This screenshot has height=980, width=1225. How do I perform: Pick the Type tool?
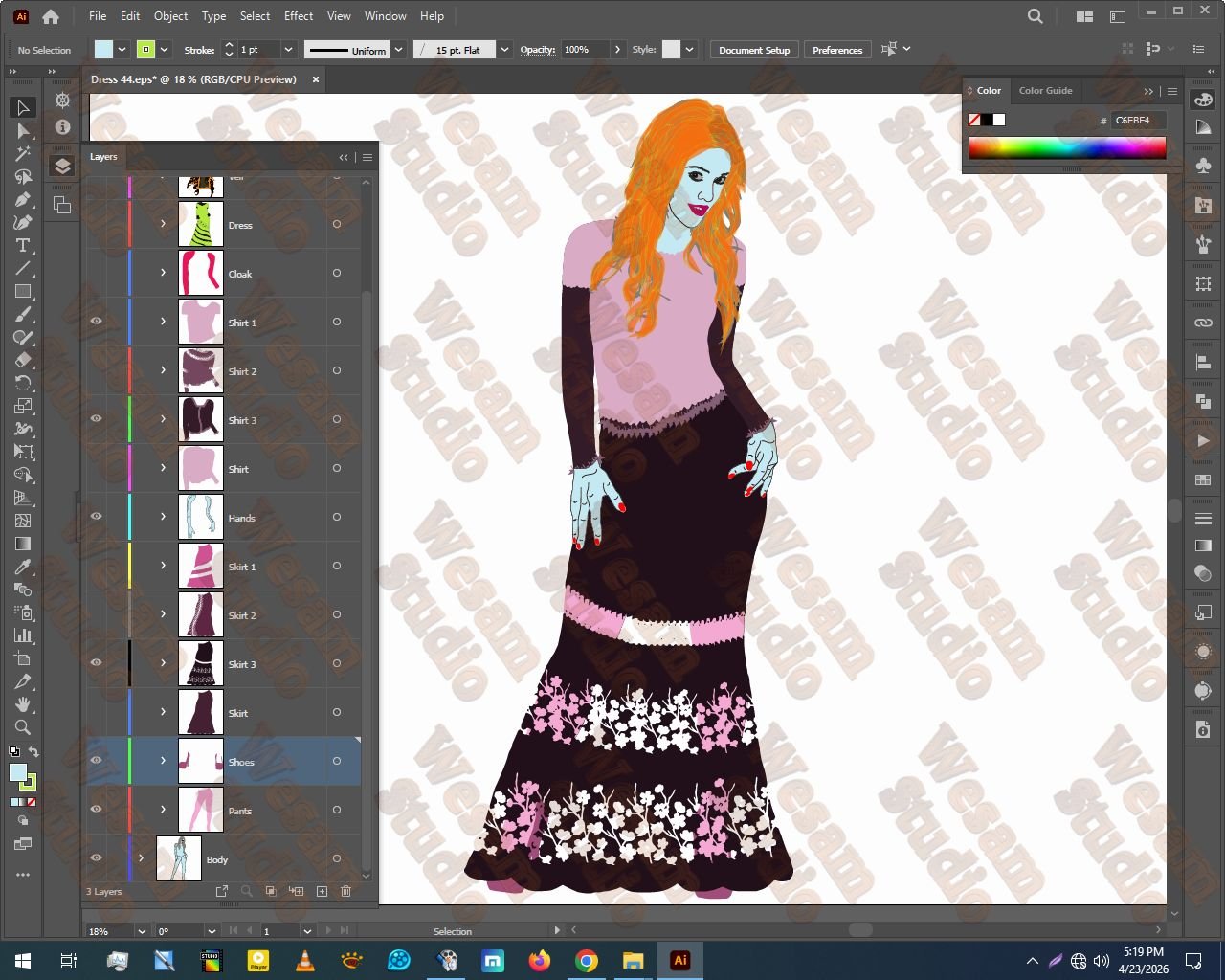[x=23, y=245]
